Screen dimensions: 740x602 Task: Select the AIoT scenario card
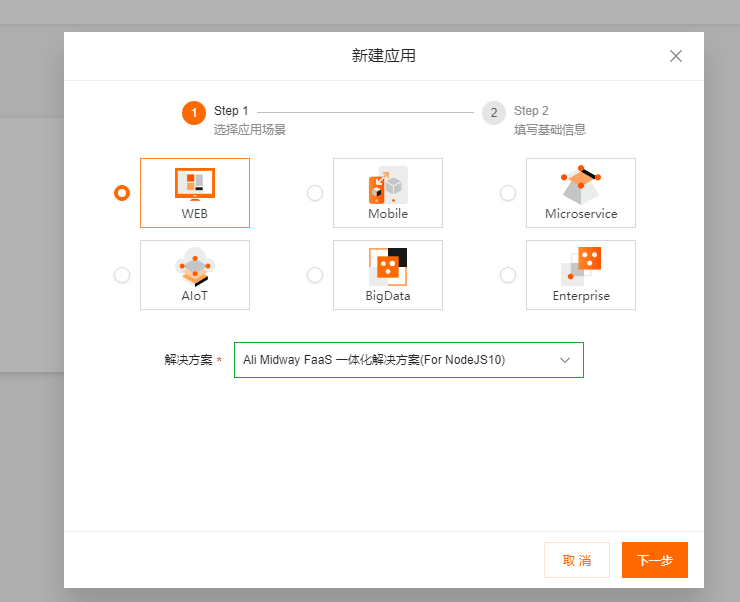point(194,275)
